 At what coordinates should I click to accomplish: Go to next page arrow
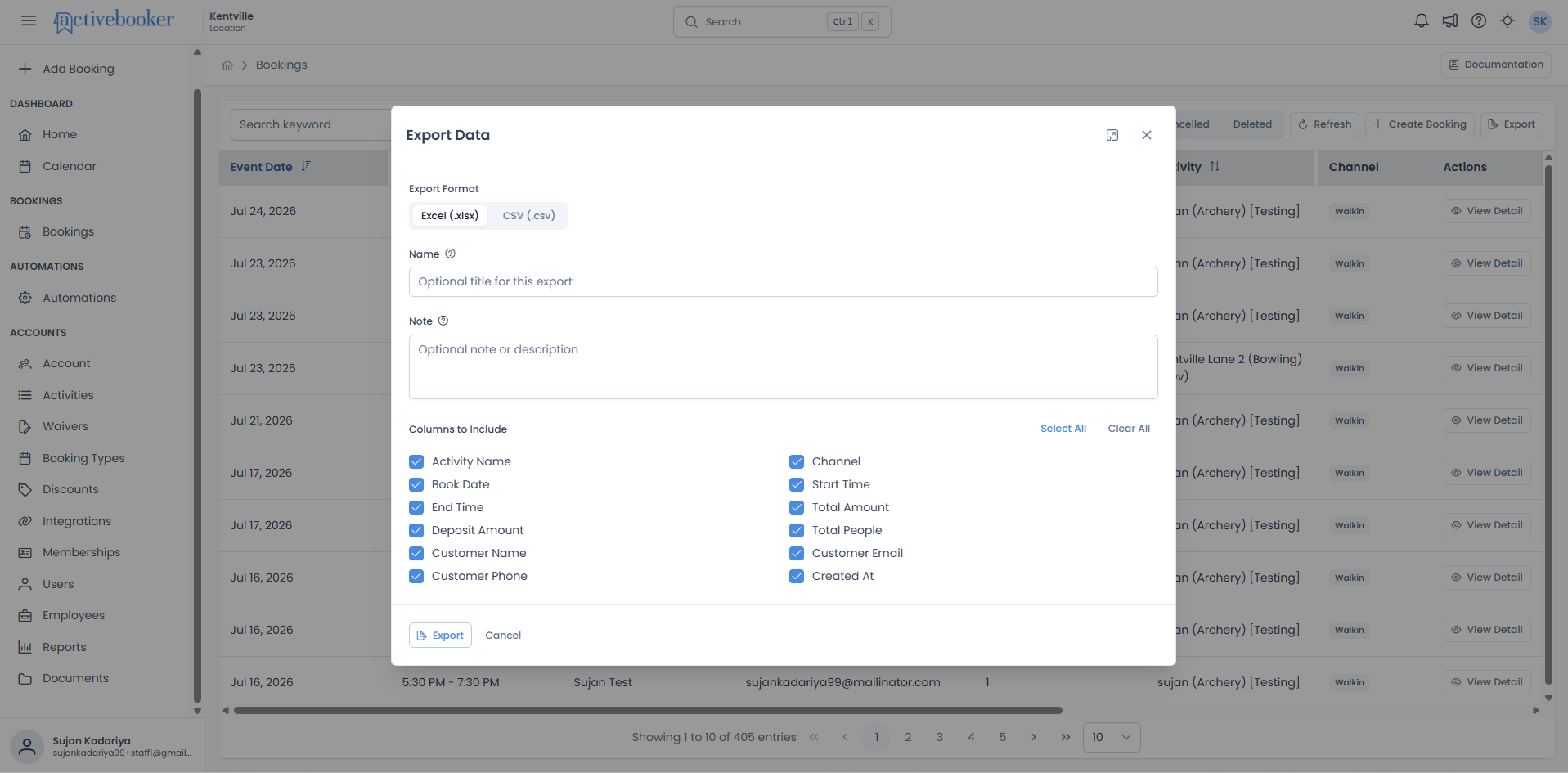[x=1034, y=737]
